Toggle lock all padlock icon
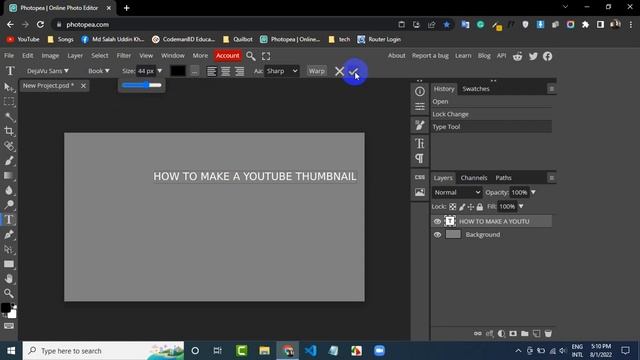This screenshot has width=640, height=360. 480,207
